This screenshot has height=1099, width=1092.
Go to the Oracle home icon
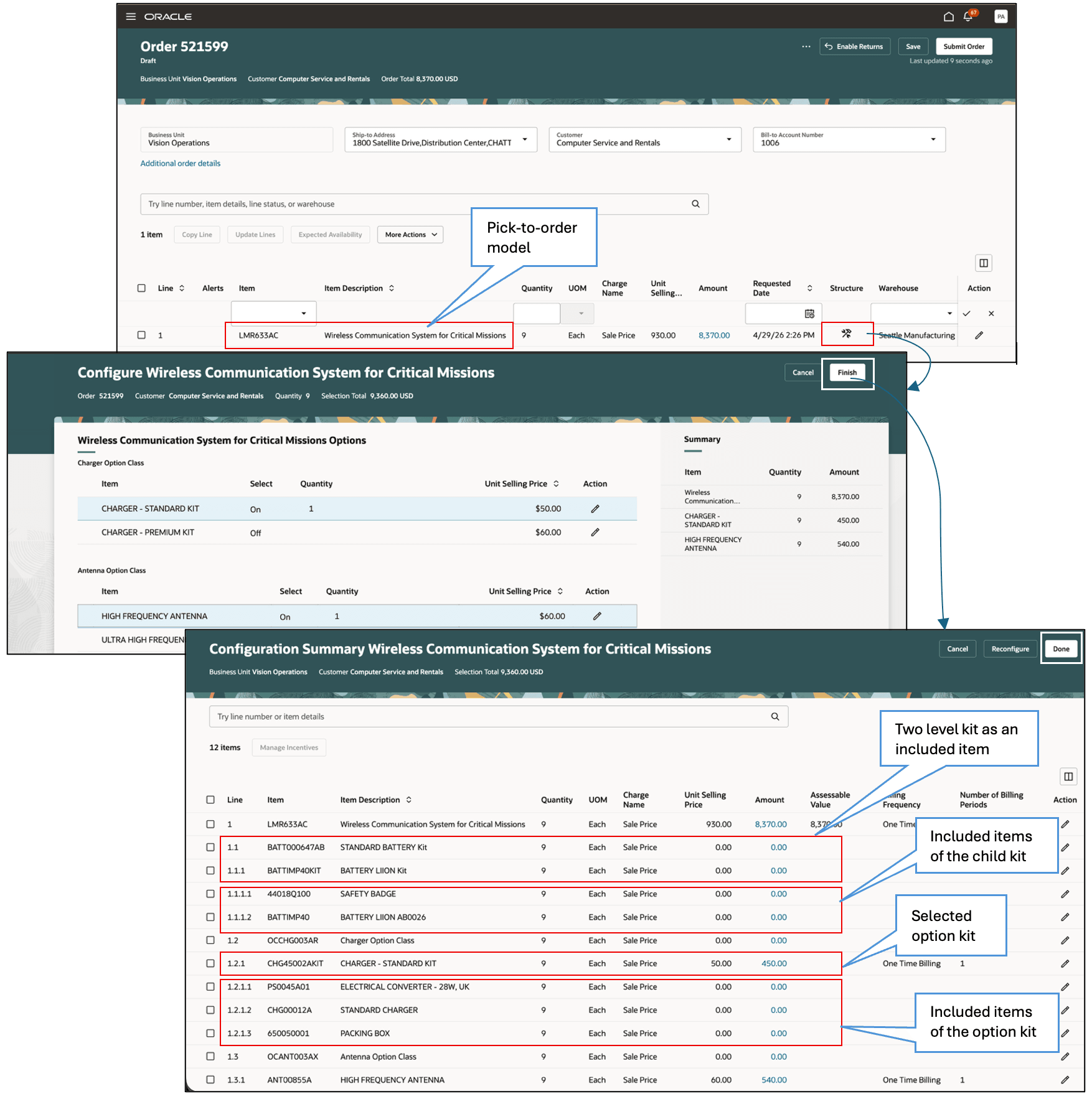point(948,17)
